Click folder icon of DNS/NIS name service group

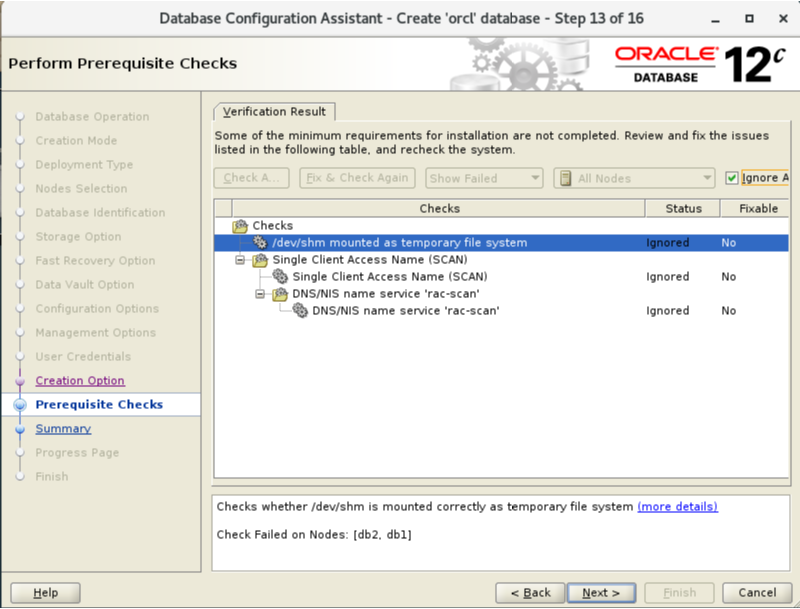tap(280, 294)
